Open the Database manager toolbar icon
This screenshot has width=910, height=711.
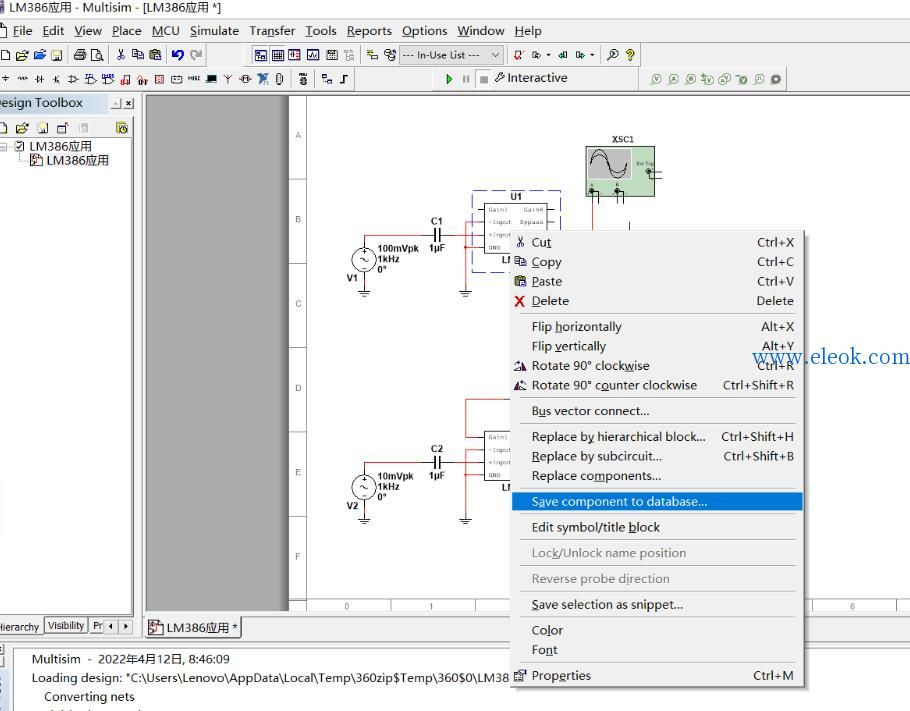[389, 55]
